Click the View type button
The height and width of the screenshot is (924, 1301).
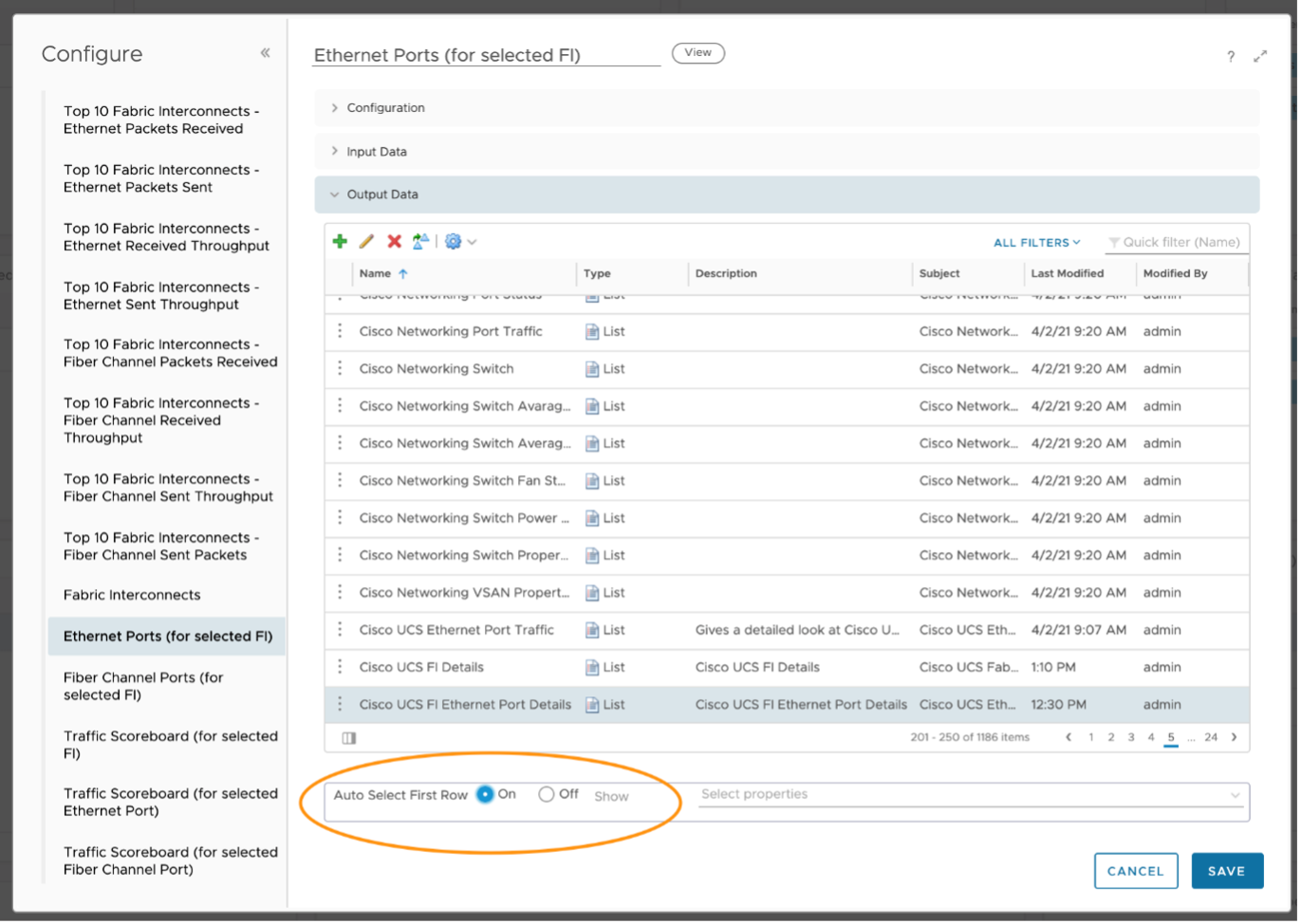pos(697,53)
